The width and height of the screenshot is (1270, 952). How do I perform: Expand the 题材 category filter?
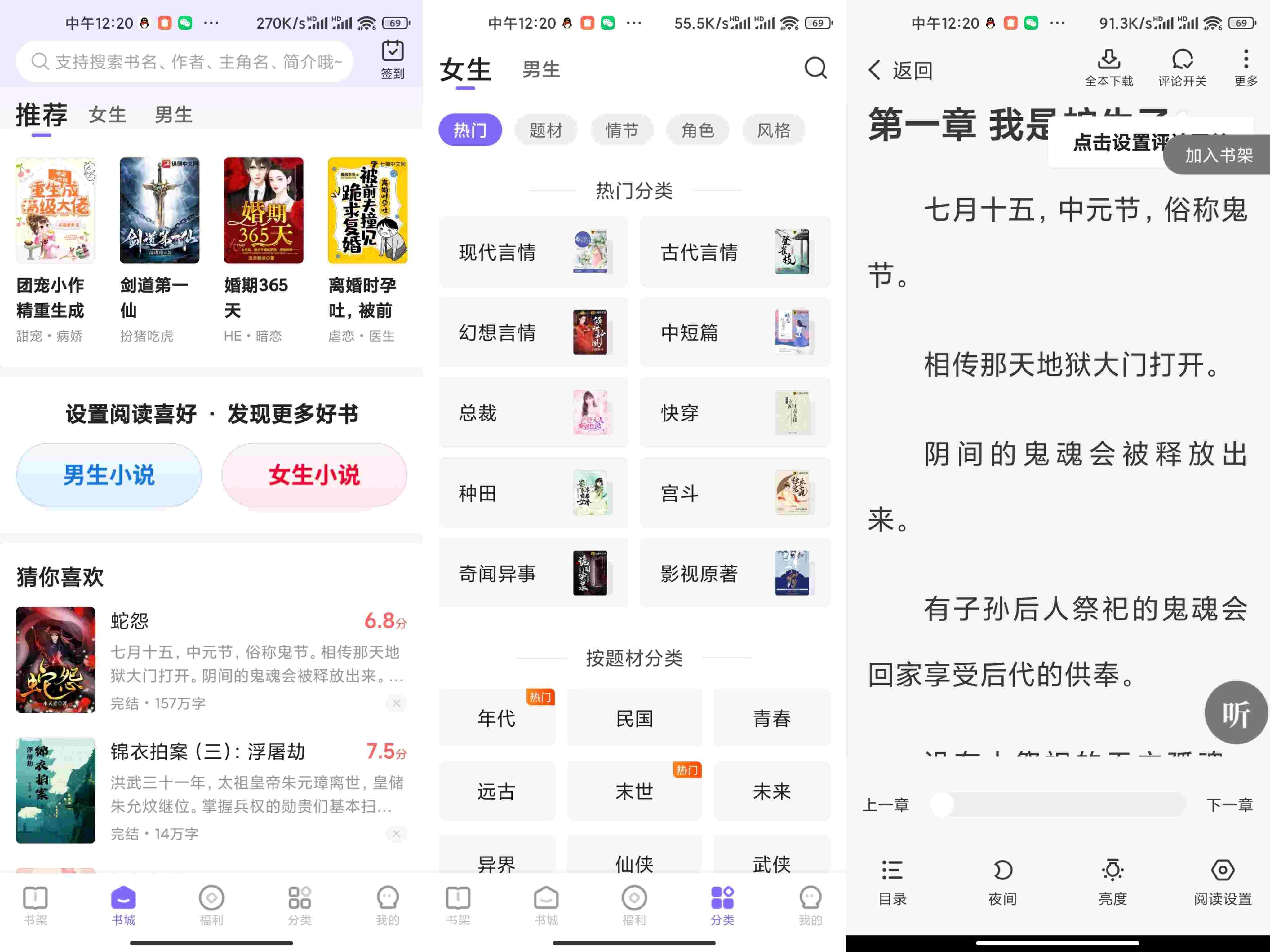tap(546, 130)
